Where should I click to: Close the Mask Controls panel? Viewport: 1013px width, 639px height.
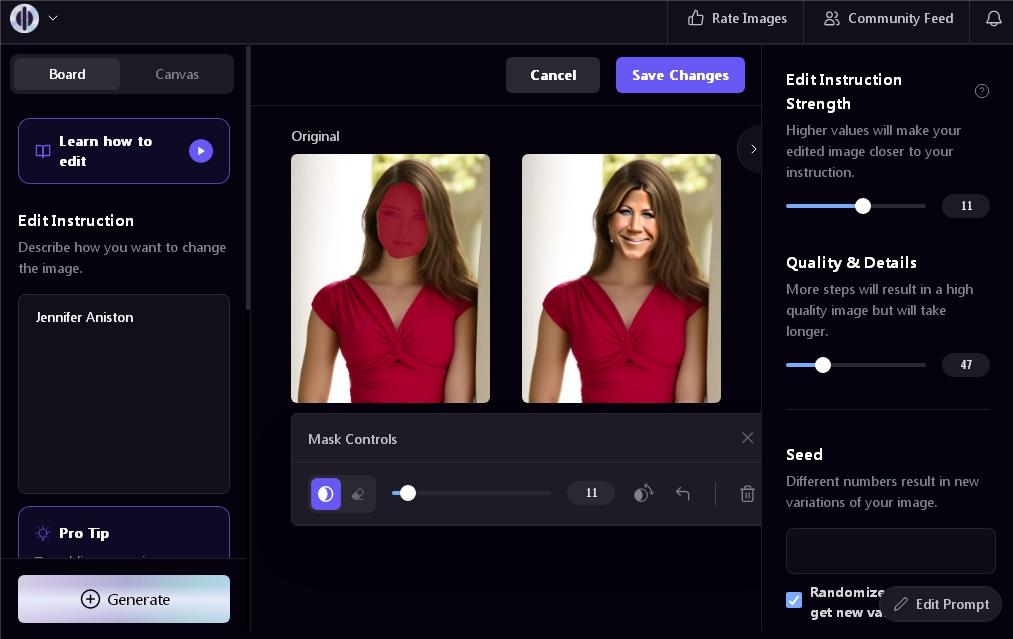[747, 438]
